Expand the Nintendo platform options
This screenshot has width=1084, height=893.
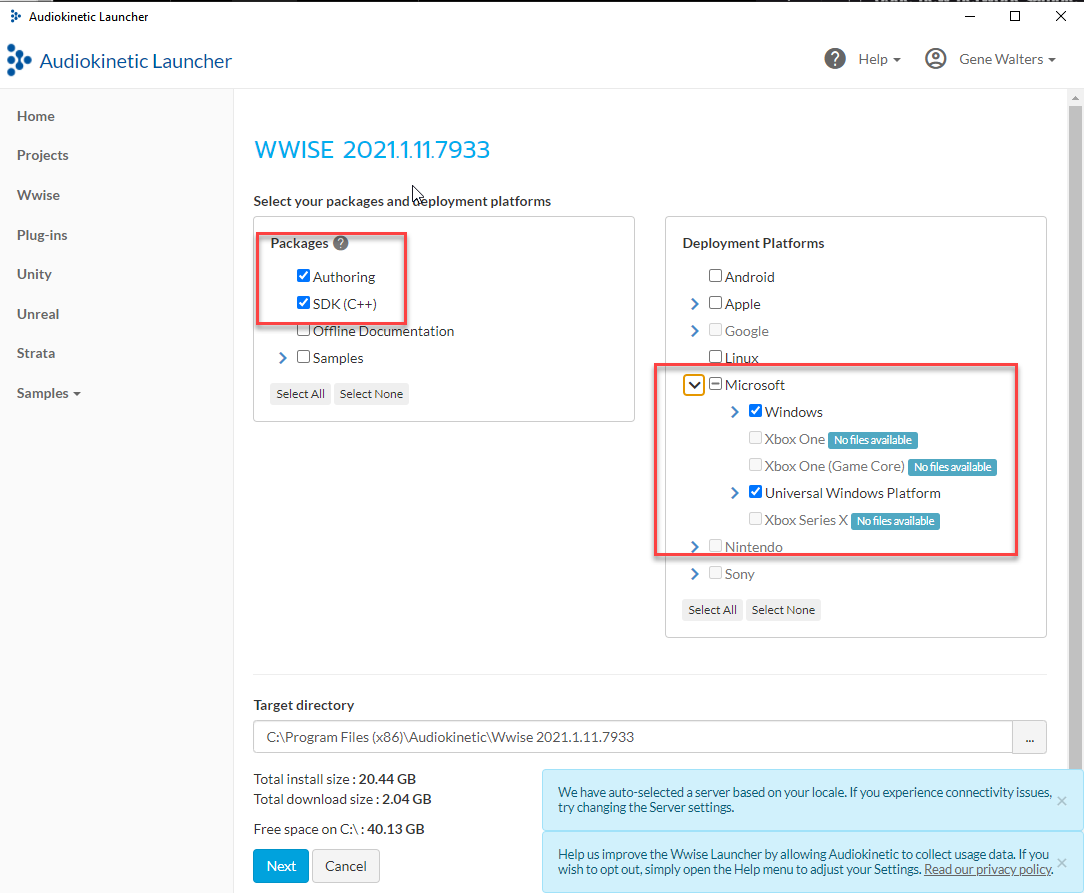click(x=695, y=547)
